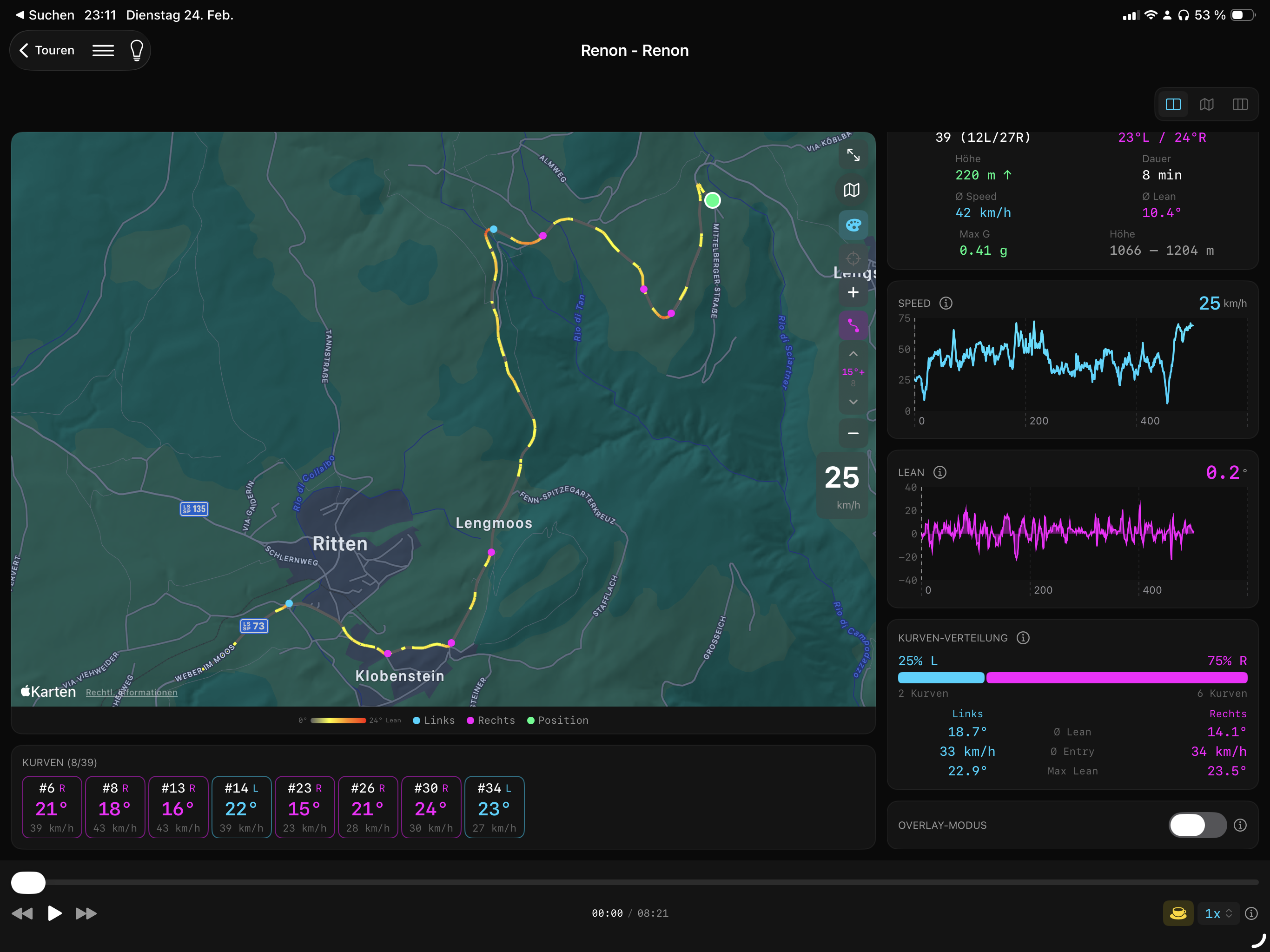This screenshot has width=1270, height=952.
Task: Decrease lean threshold with down chevron
Action: click(853, 402)
